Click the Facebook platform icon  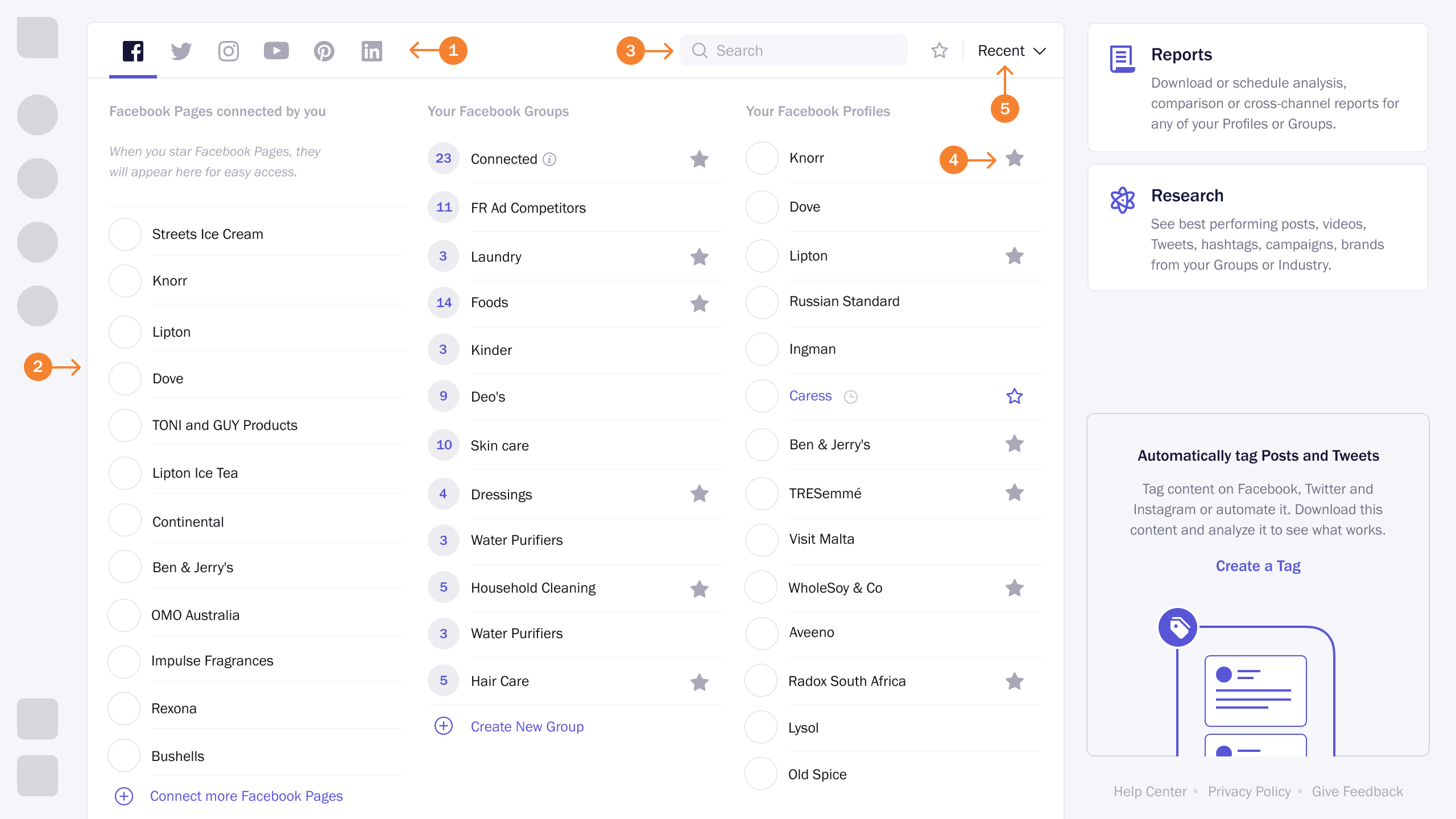133,51
